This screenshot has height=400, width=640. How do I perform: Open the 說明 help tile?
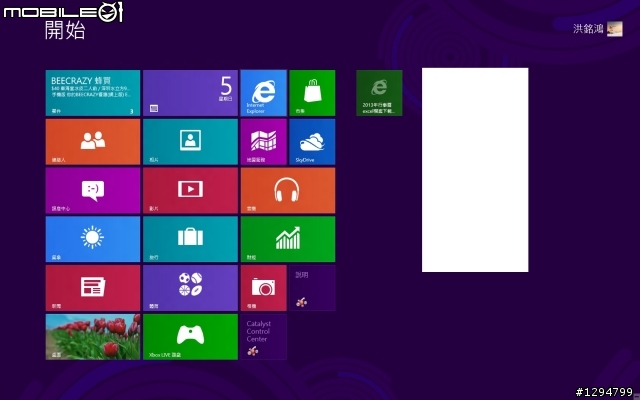(x=312, y=288)
